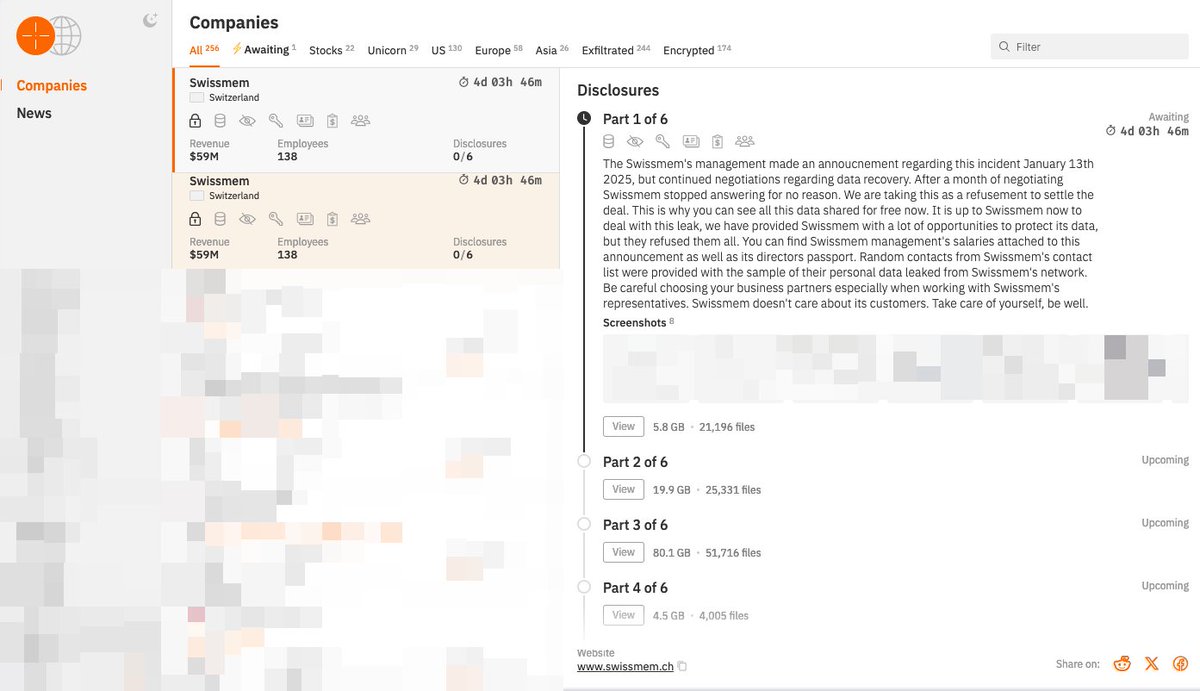Open the News section in the sidebar
Viewport: 1200px width, 691px height.
[34, 113]
